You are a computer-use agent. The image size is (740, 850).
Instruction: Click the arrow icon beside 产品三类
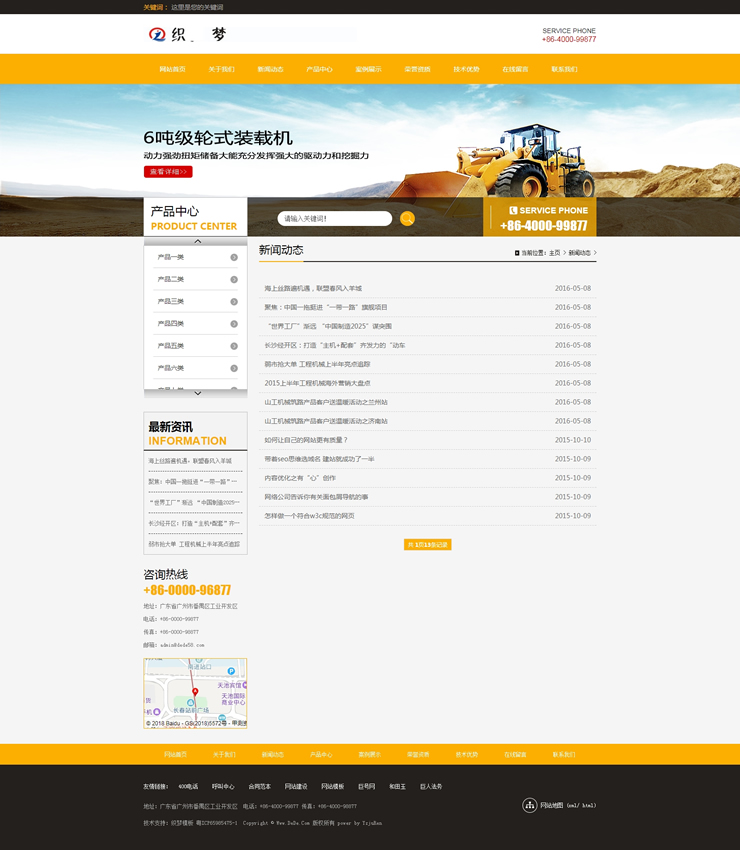click(234, 301)
